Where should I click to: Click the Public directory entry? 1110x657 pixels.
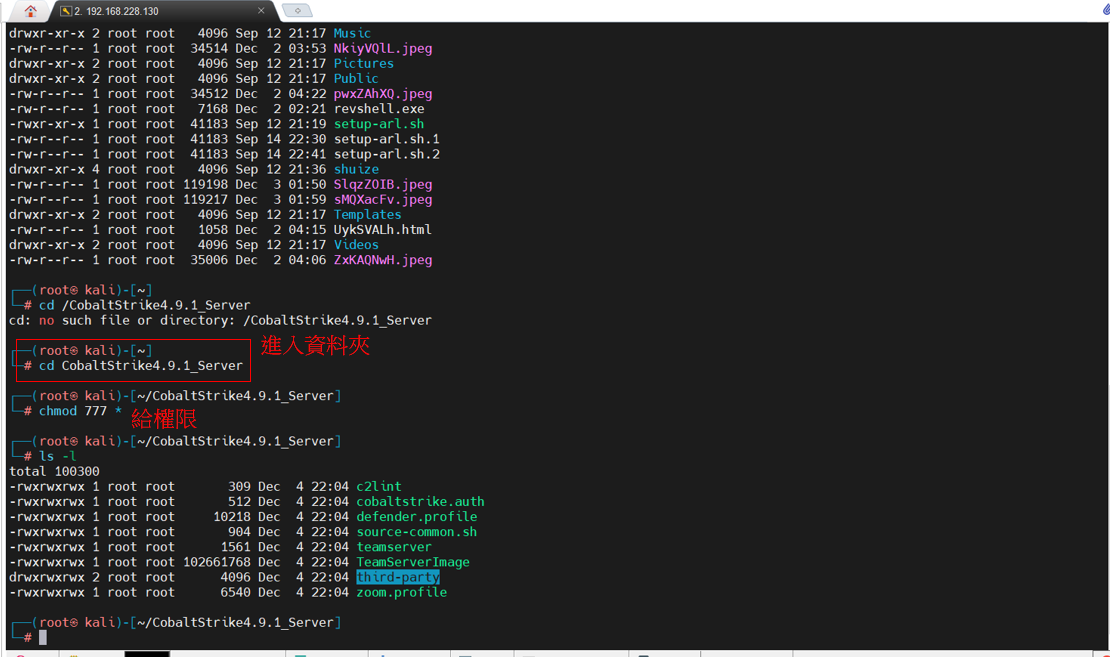pyautogui.click(x=355, y=79)
